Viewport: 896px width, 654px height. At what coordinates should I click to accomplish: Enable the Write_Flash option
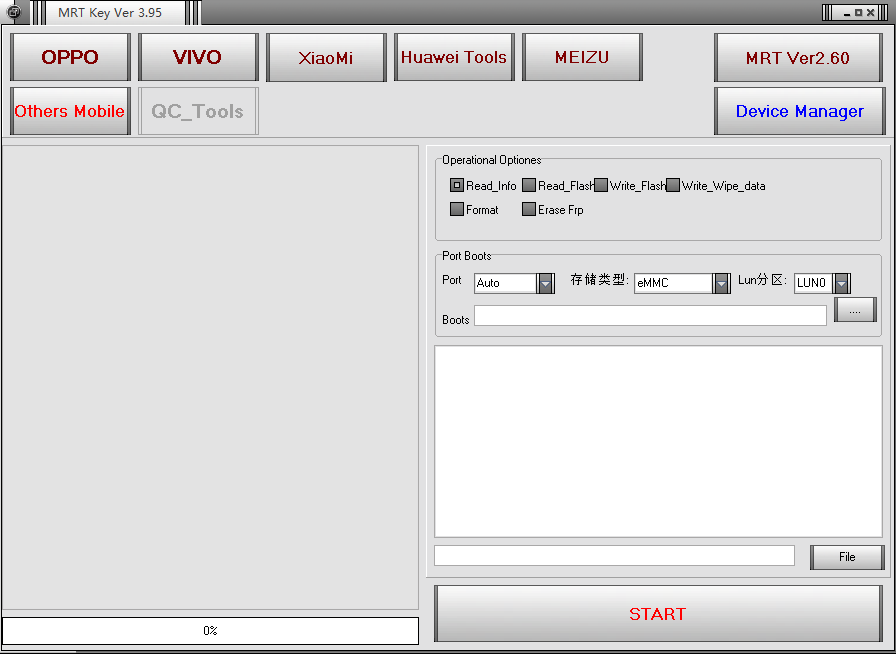click(x=601, y=185)
